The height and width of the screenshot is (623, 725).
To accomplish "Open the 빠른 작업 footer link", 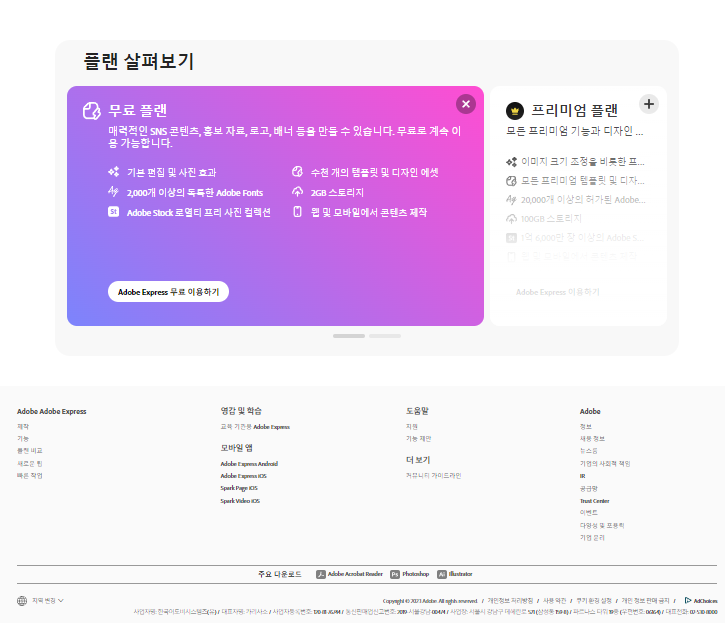I will 30,475.
